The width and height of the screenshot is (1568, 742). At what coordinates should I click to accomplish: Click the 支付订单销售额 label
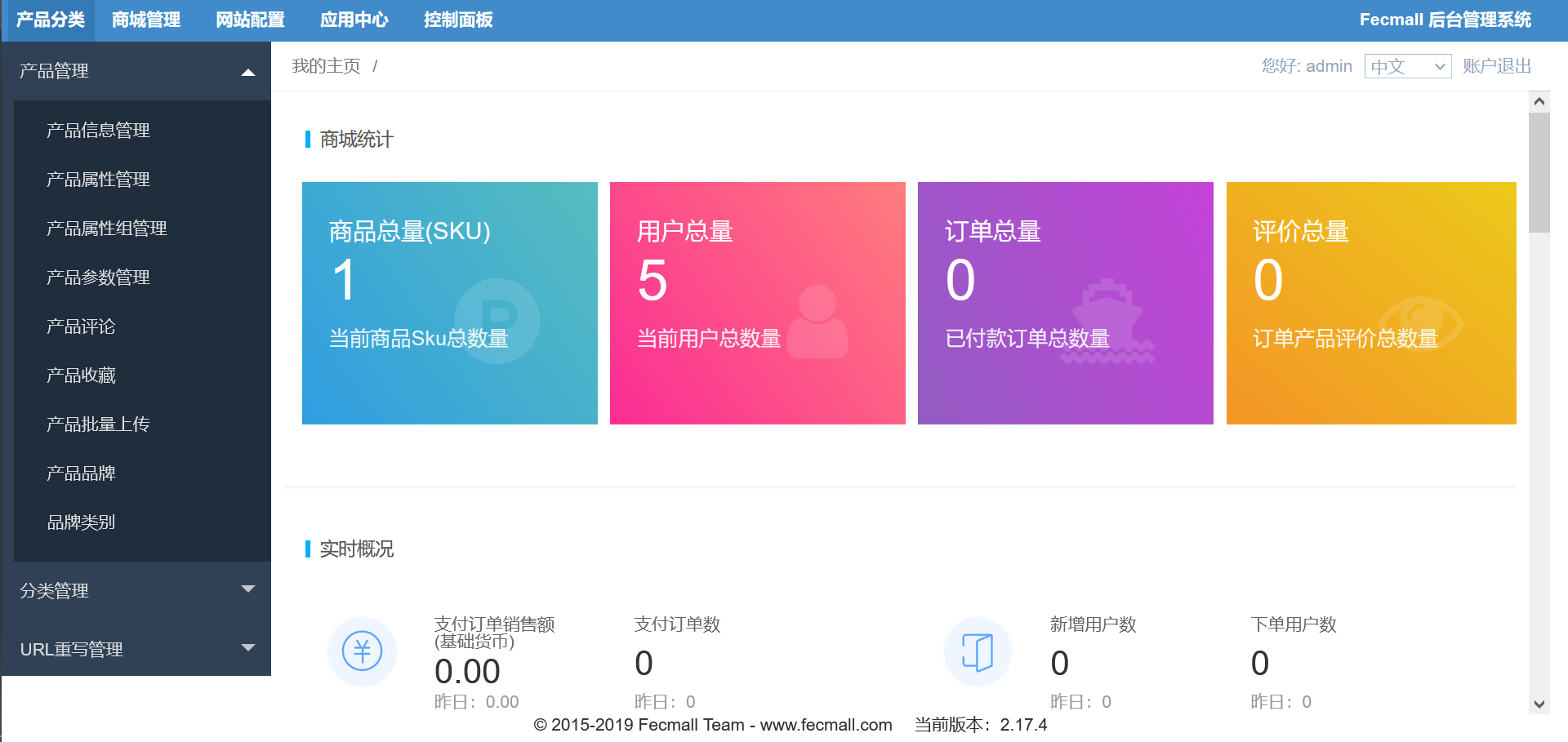coord(494,633)
